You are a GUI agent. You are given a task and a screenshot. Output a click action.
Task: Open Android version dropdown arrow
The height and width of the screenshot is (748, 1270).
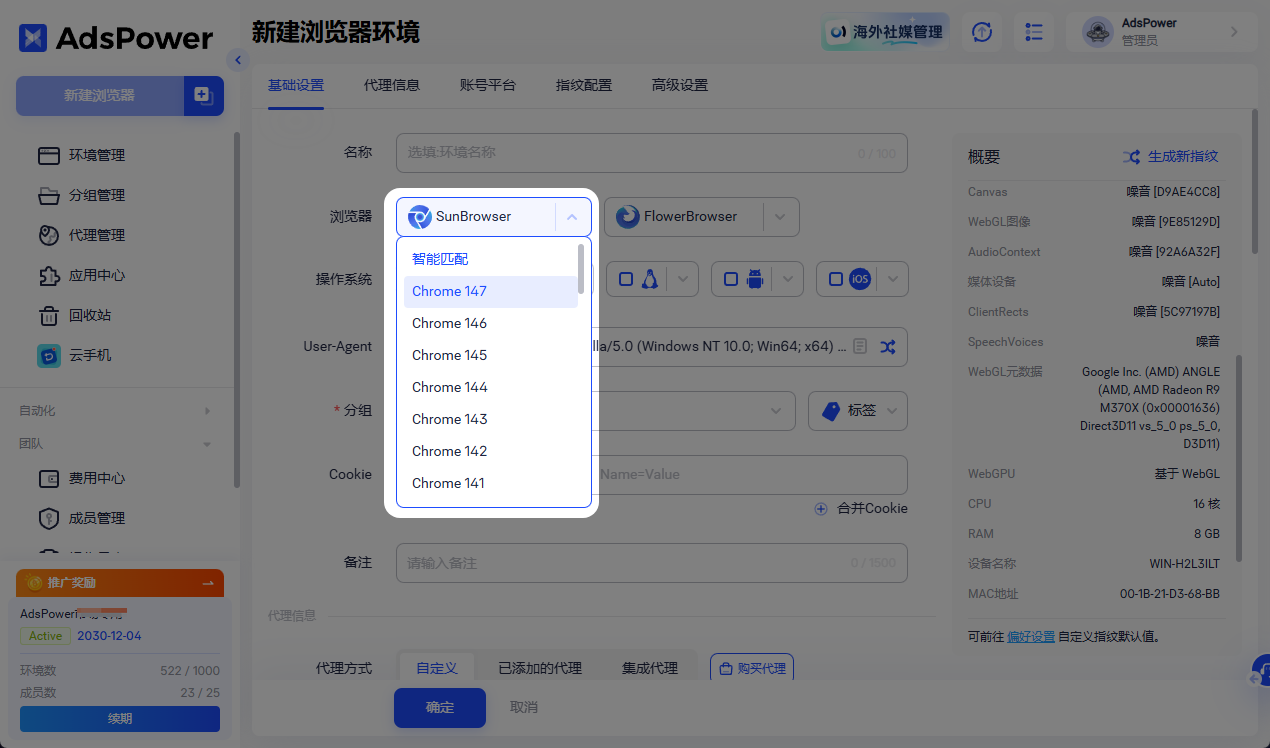tap(789, 279)
